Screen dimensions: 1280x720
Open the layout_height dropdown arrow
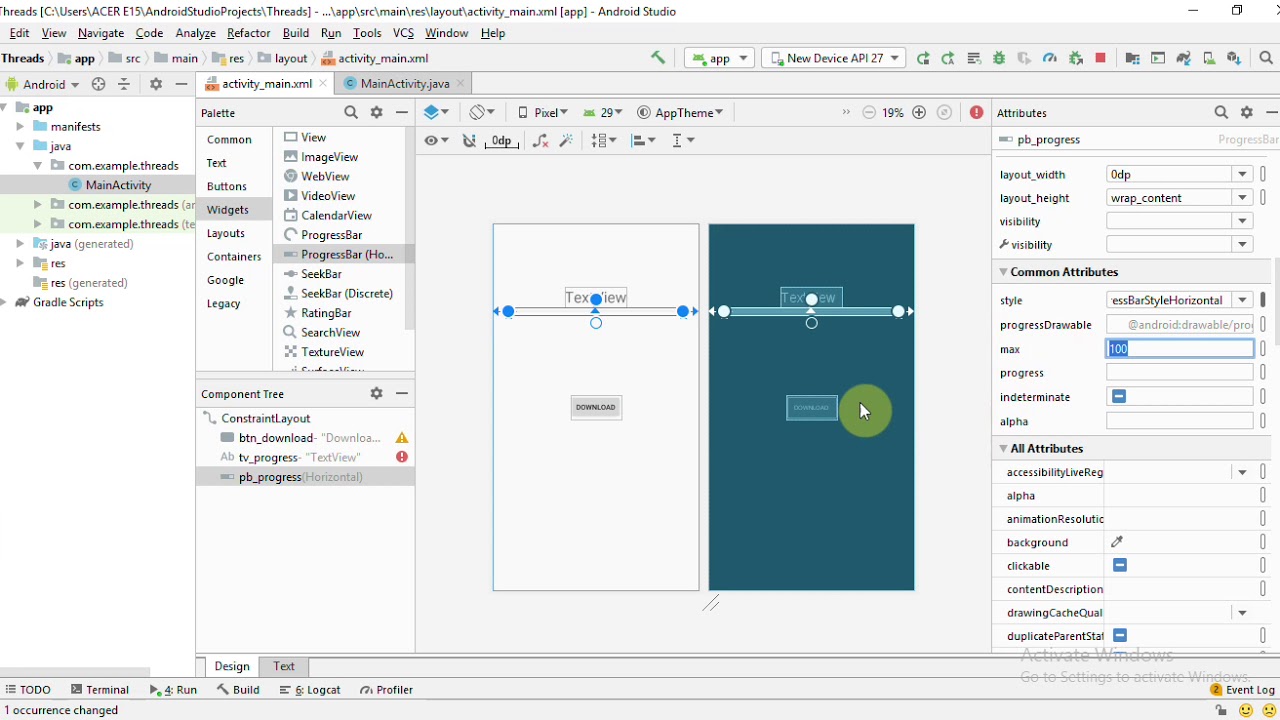[x=1242, y=198]
